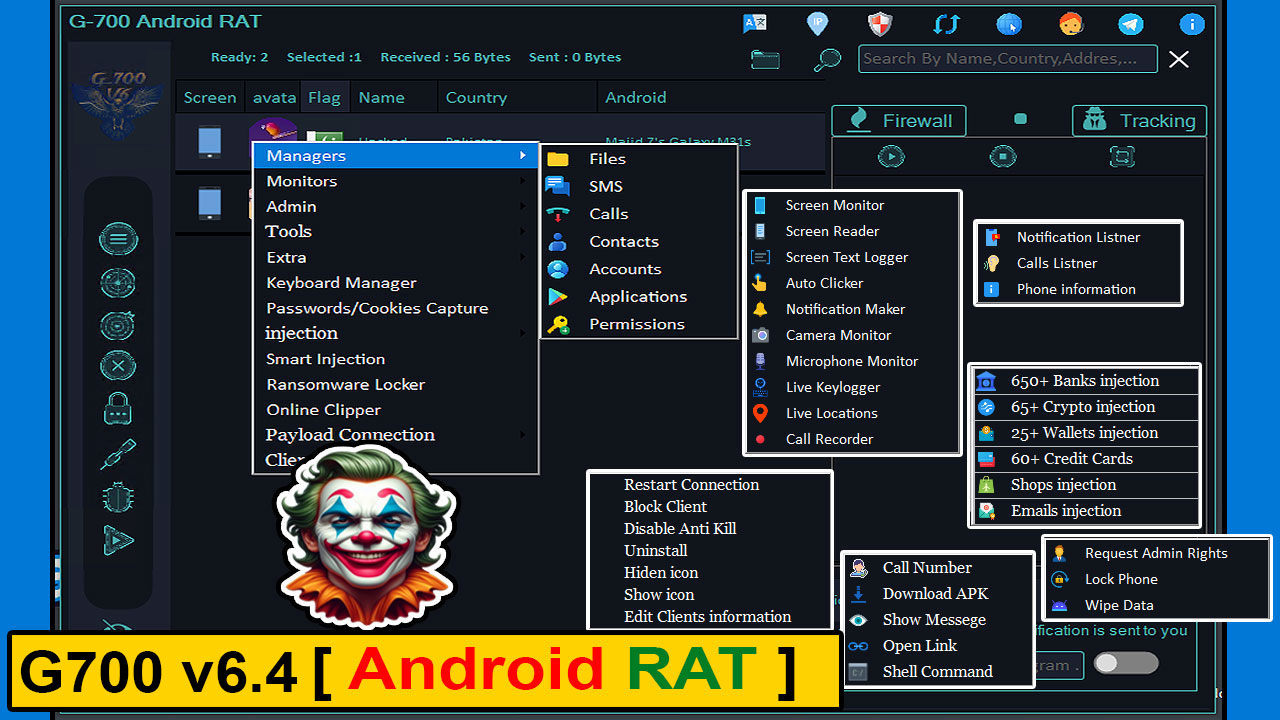Viewport: 1280px width, 720px height.
Task: Click the shield security icon
Action: (880, 23)
